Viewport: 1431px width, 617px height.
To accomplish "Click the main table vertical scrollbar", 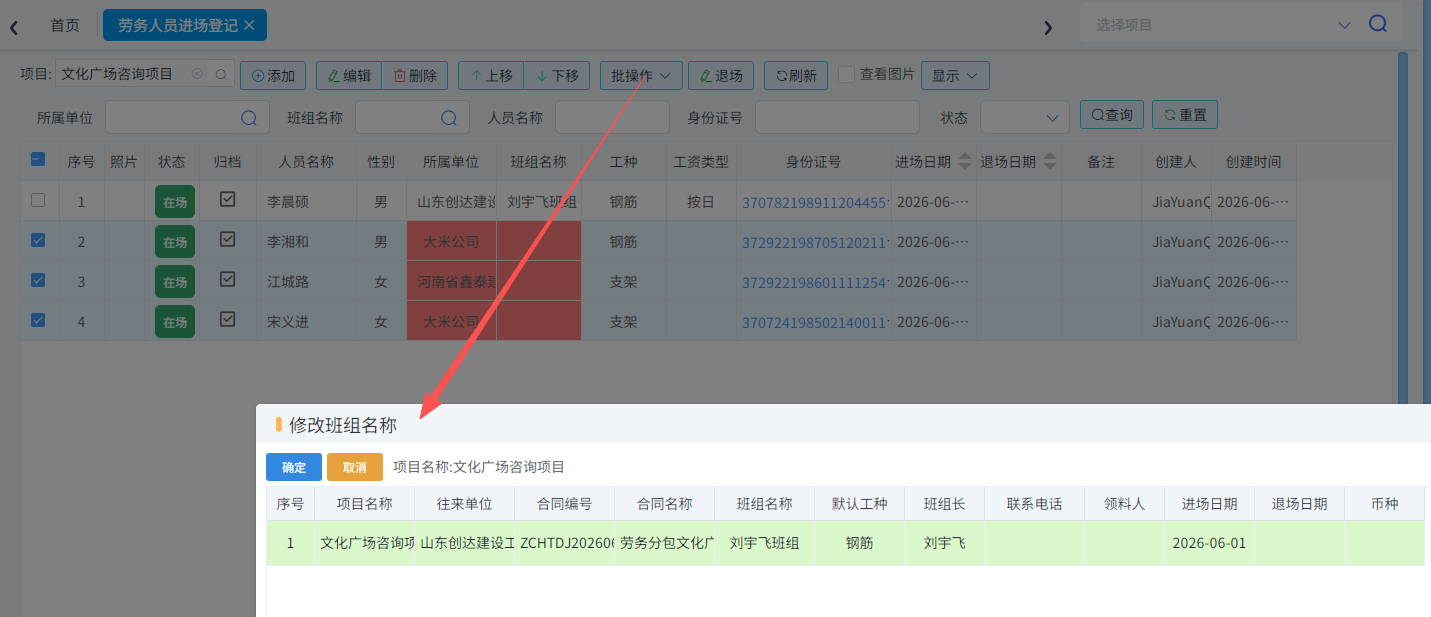I will coord(1403,228).
